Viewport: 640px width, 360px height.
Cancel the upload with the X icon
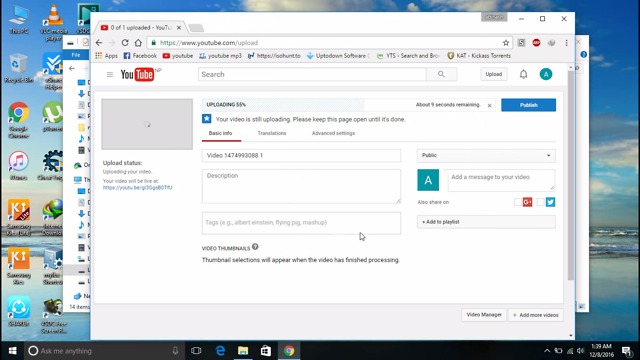click(x=489, y=105)
